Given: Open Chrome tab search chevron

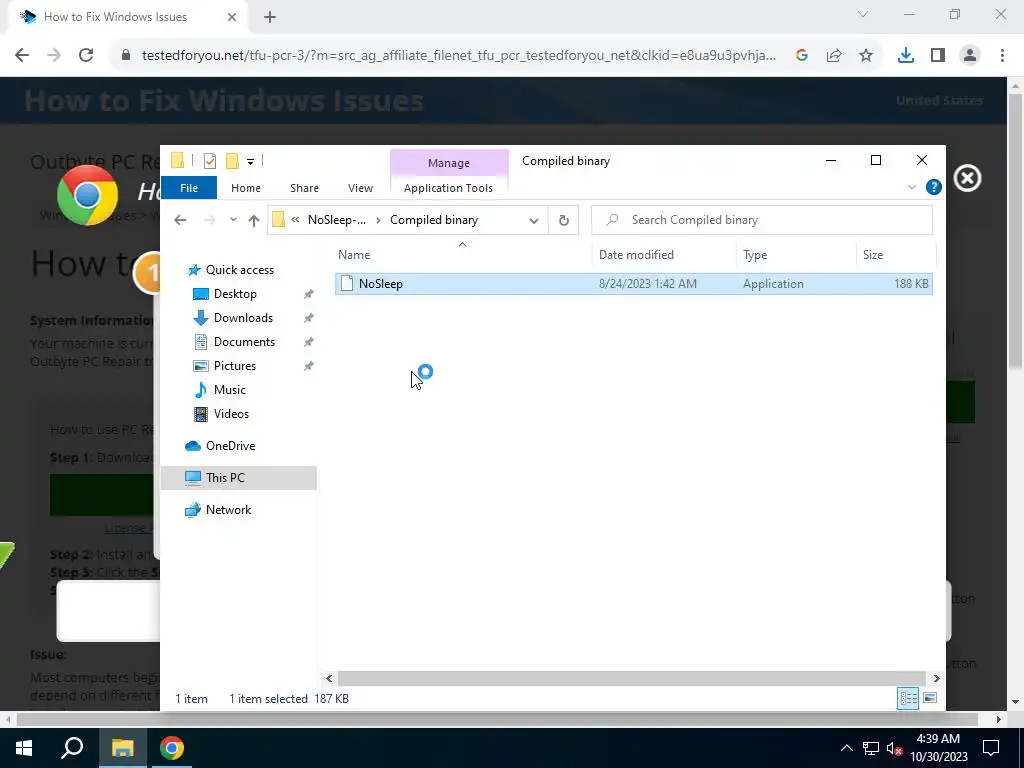Looking at the screenshot, I should [863, 14].
